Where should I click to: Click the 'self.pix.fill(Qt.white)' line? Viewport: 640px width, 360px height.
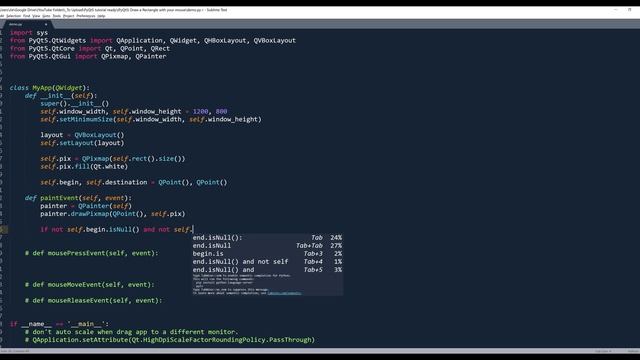[x=84, y=167]
